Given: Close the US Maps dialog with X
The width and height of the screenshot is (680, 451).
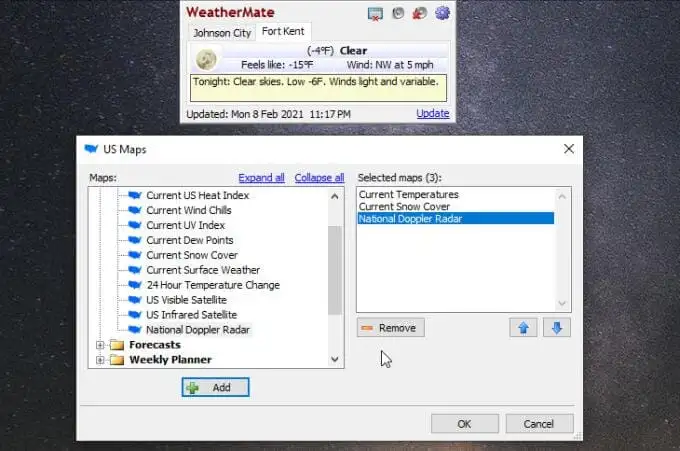Looking at the screenshot, I should tap(569, 149).
